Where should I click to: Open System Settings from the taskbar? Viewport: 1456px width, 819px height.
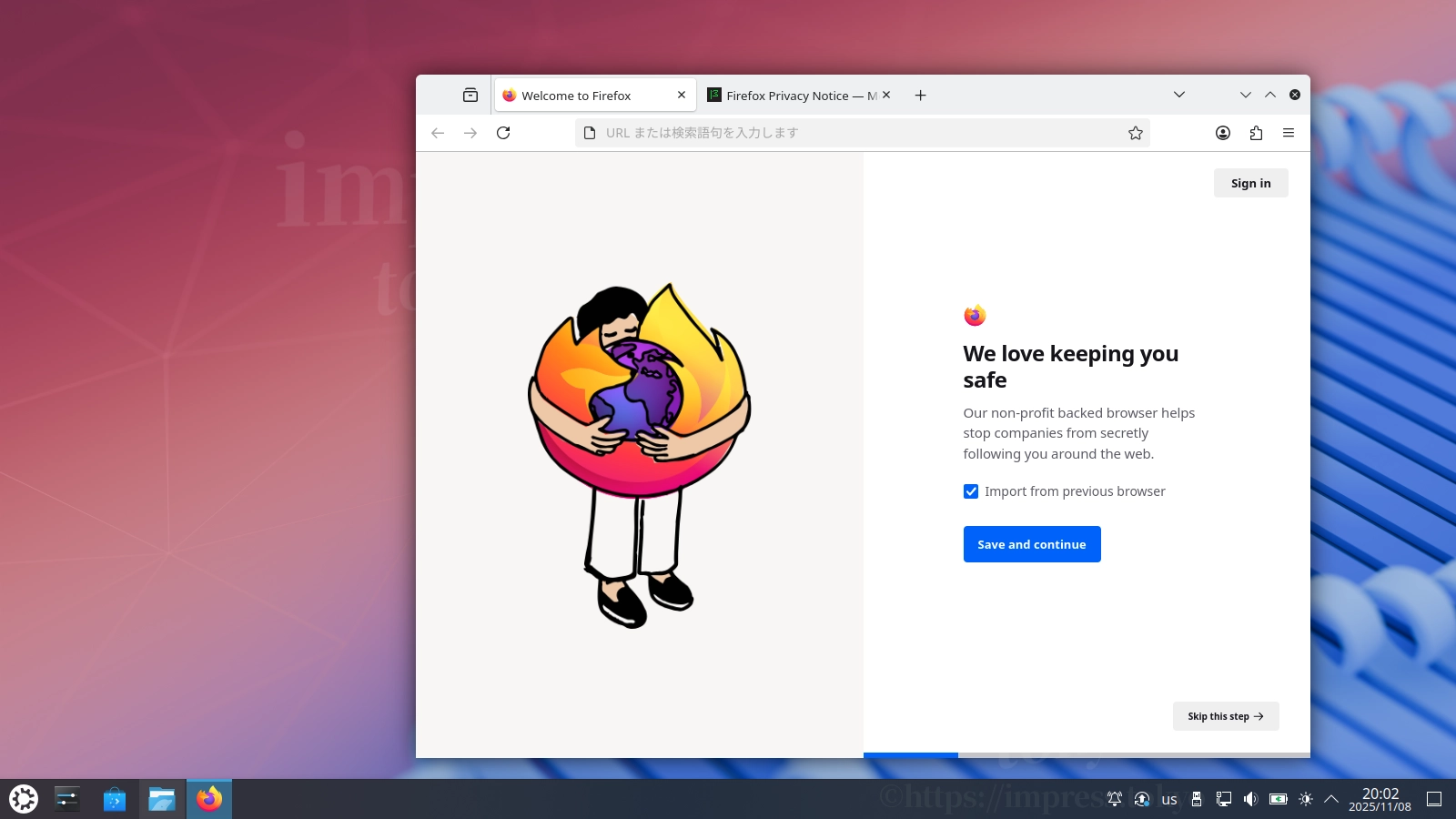click(67, 799)
